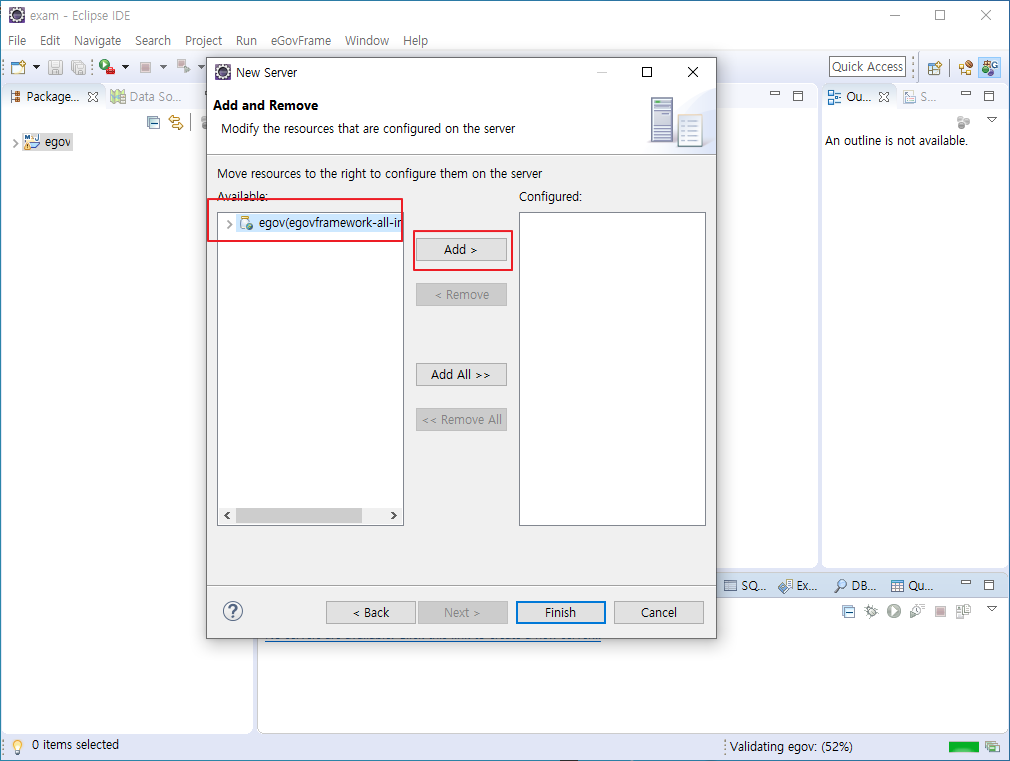Switch to the Outline tab
The width and height of the screenshot is (1010, 761).
pos(849,97)
